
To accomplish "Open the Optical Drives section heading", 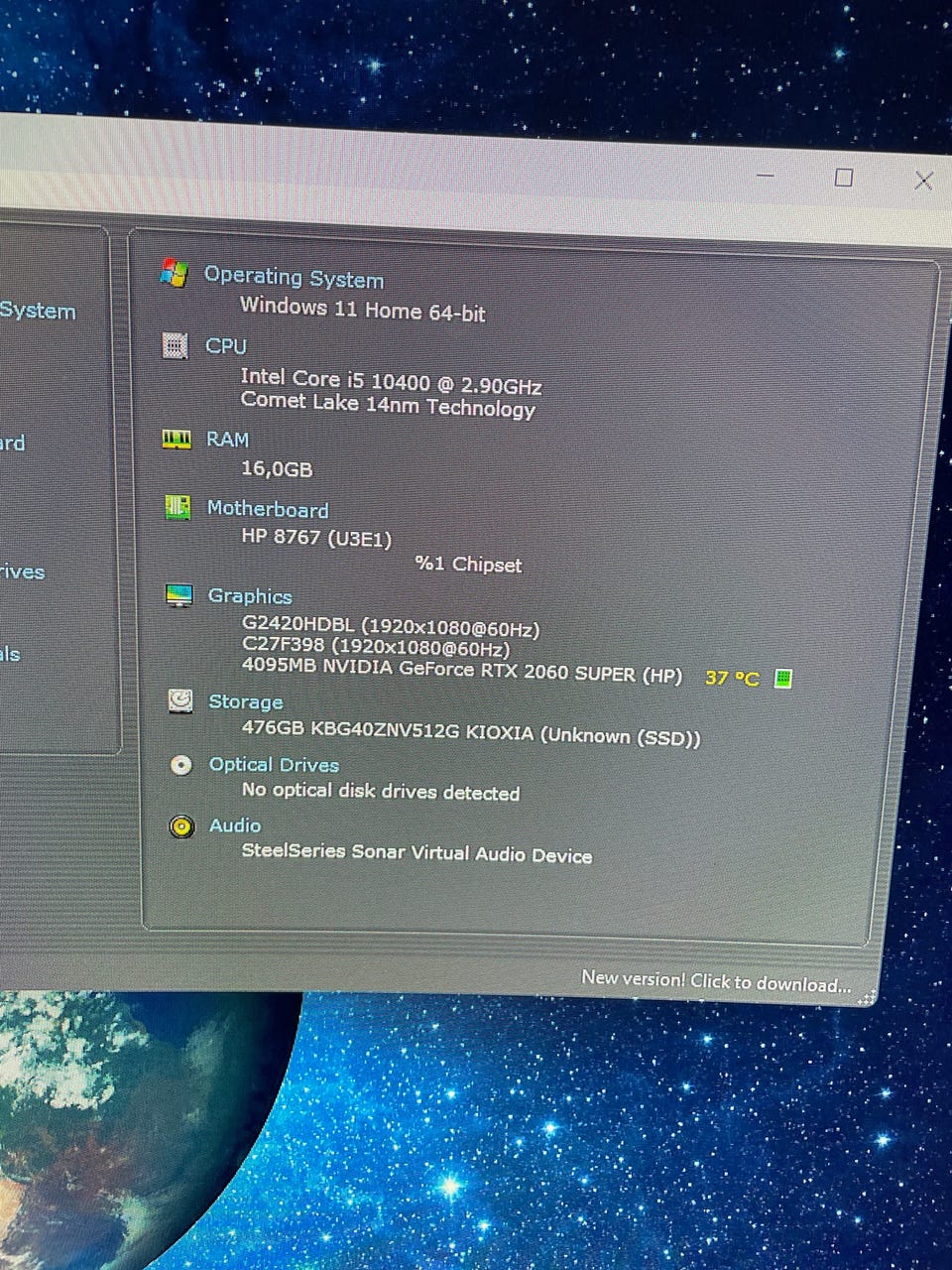I will [x=274, y=764].
